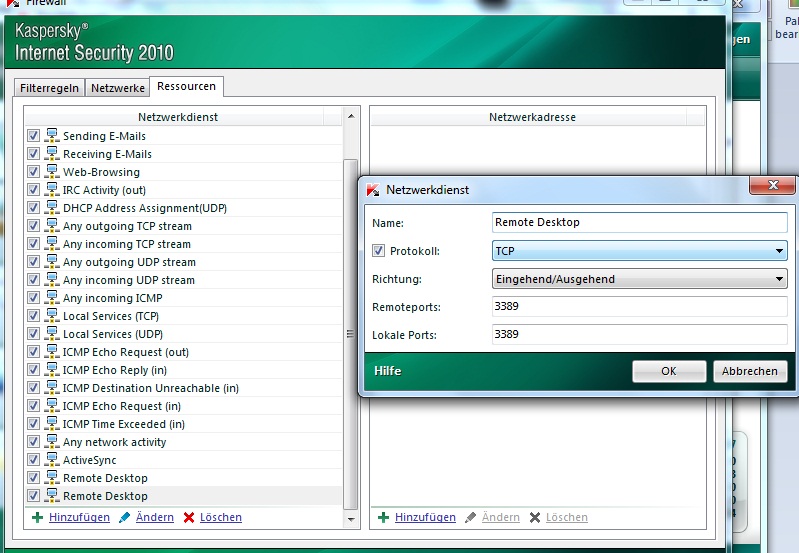Click the icon beside ICMP Destination Unreachable (in)
The image size is (799, 553).
(52, 387)
